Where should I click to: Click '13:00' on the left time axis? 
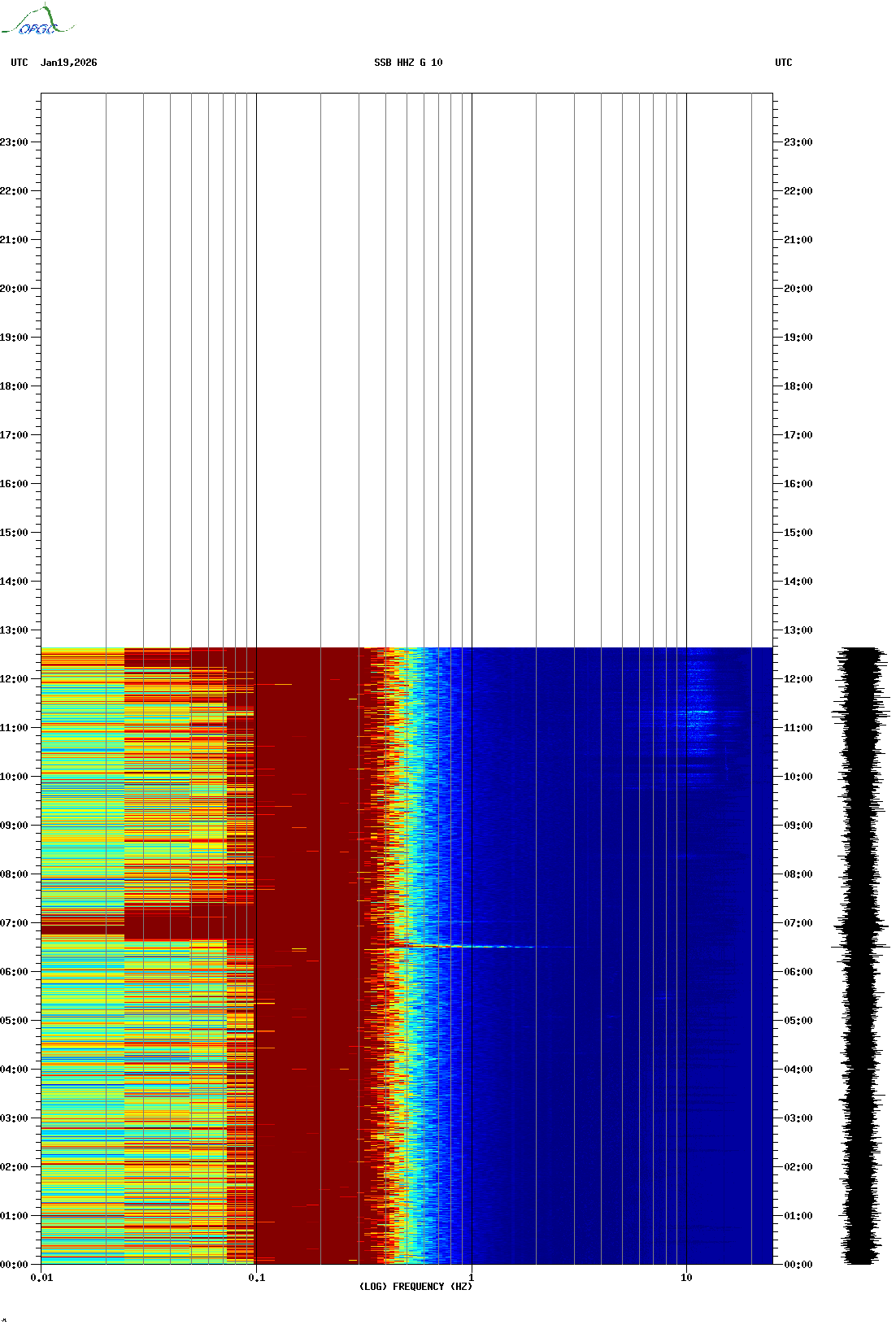click(x=14, y=630)
